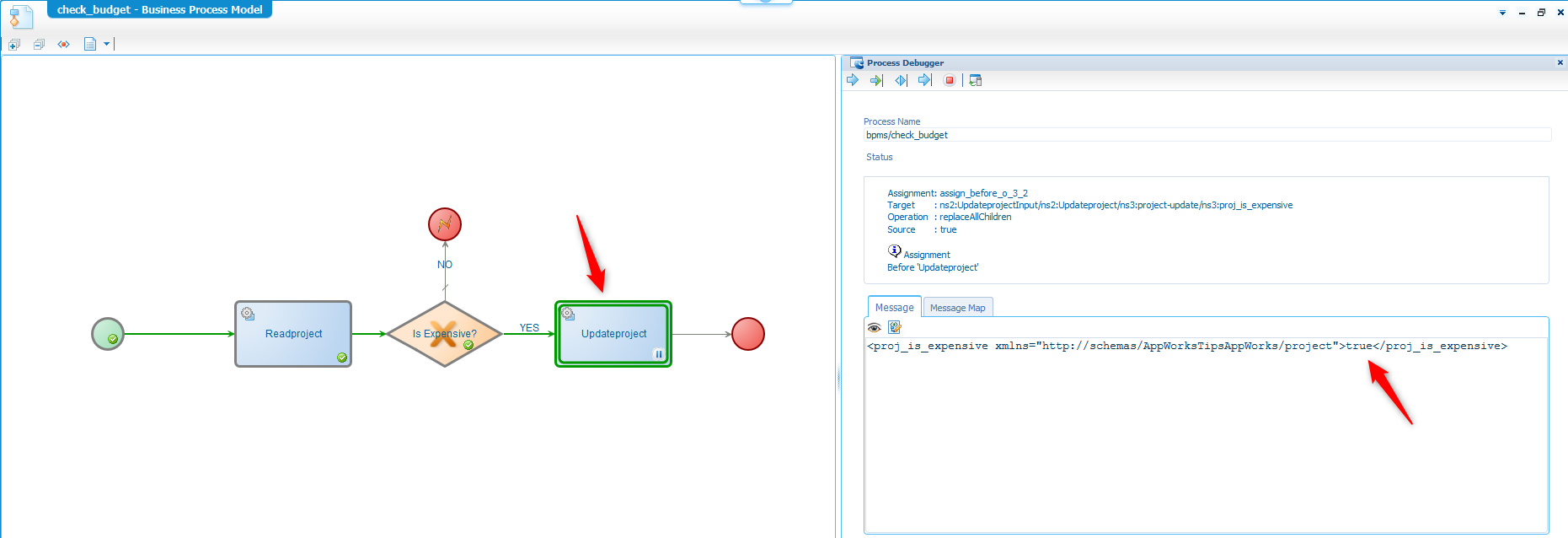
Task: Click the refresh process view icon
Action: (x=976, y=80)
